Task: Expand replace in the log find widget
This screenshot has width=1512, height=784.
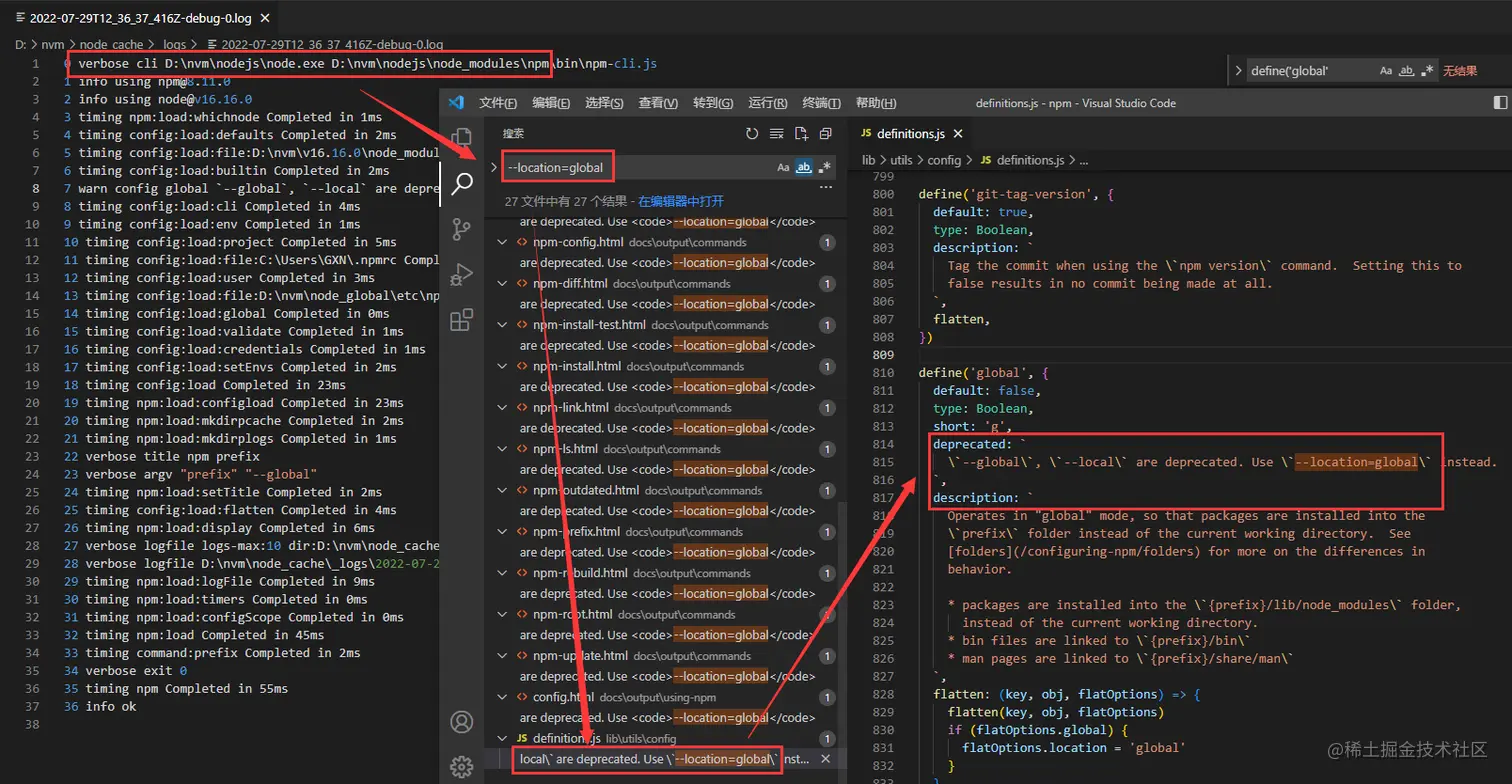Action: [x=1238, y=71]
